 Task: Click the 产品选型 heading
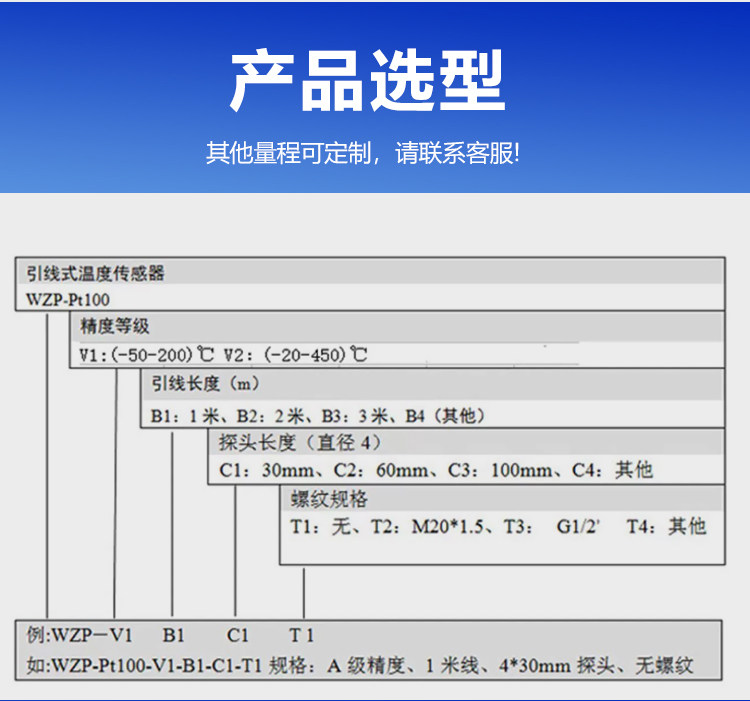367,80
